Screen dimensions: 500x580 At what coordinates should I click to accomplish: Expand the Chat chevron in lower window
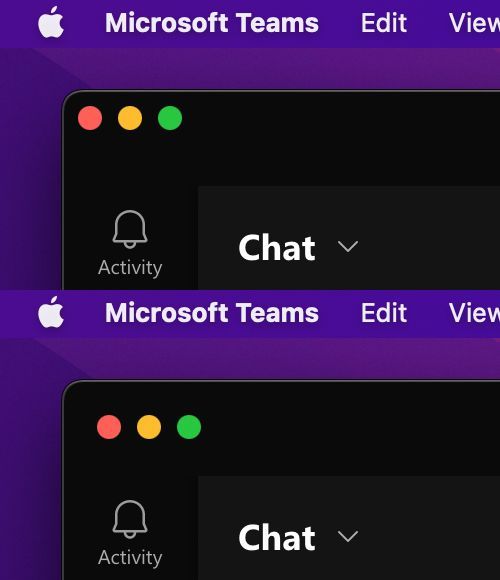(x=348, y=536)
